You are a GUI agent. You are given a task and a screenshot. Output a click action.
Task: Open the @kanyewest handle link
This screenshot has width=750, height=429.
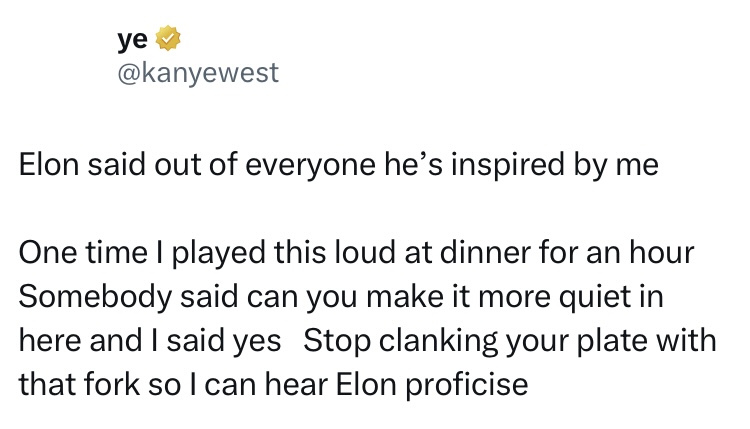(198, 73)
